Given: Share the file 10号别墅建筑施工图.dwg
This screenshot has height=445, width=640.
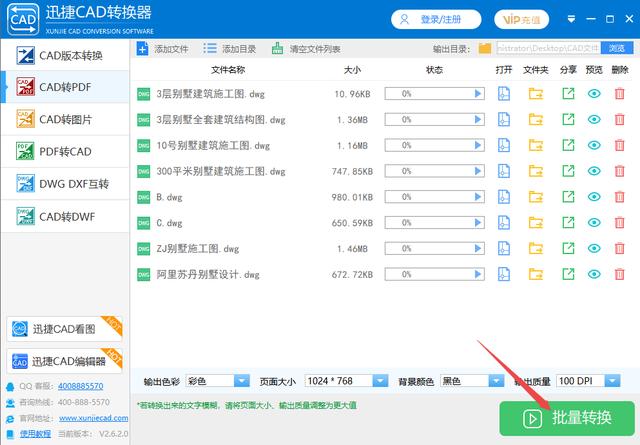Looking at the screenshot, I should (568, 145).
